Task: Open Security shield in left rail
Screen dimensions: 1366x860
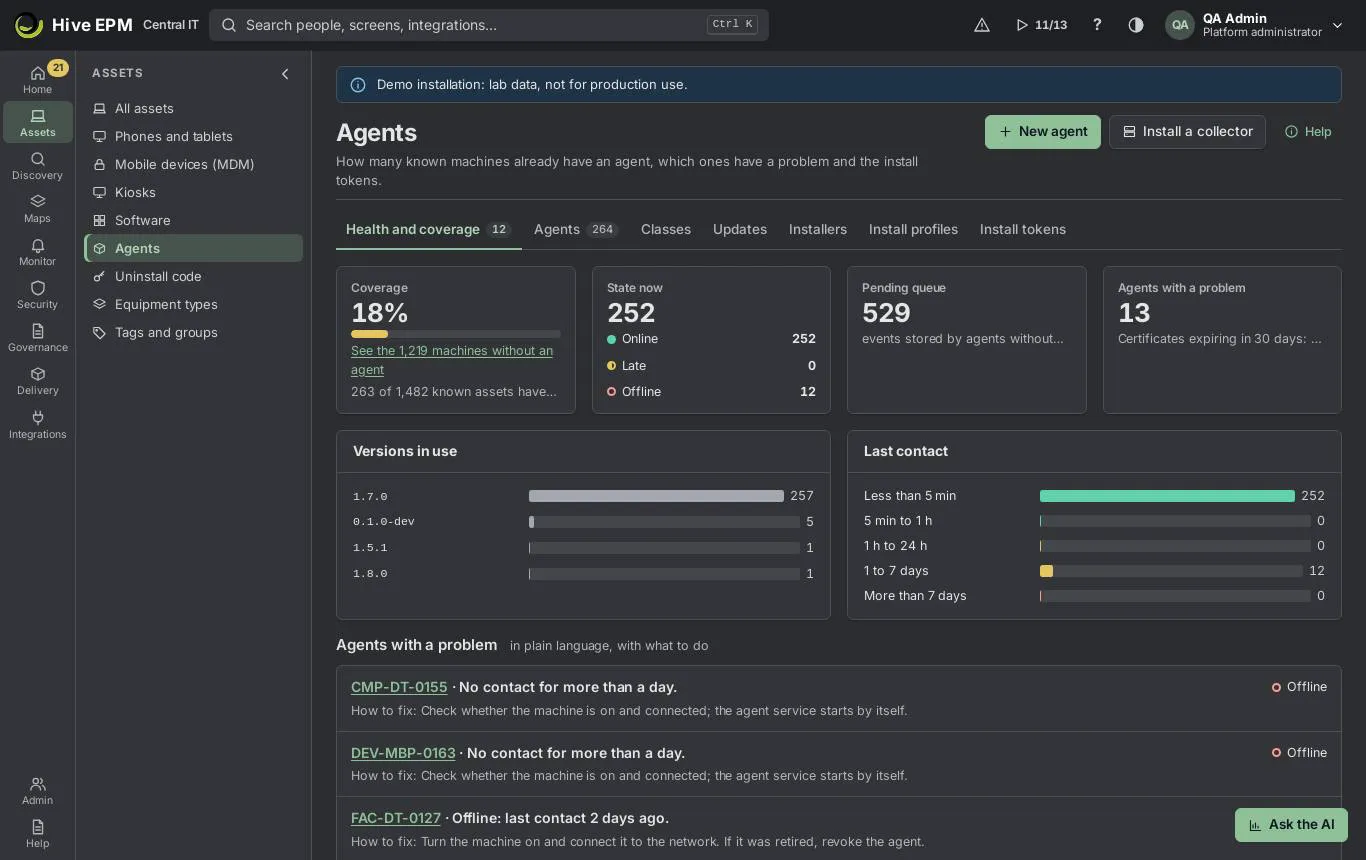Action: click(37, 294)
